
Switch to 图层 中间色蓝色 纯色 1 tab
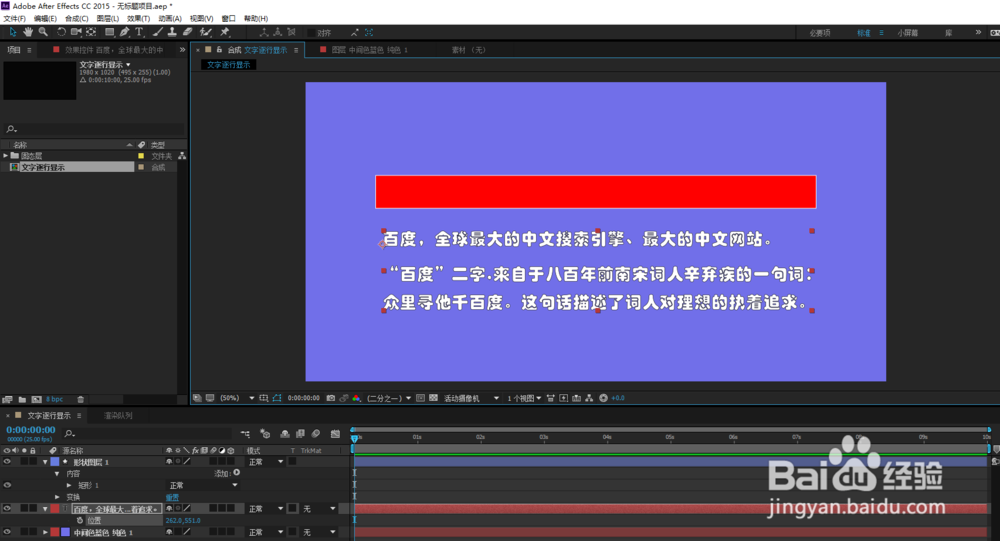(369, 50)
